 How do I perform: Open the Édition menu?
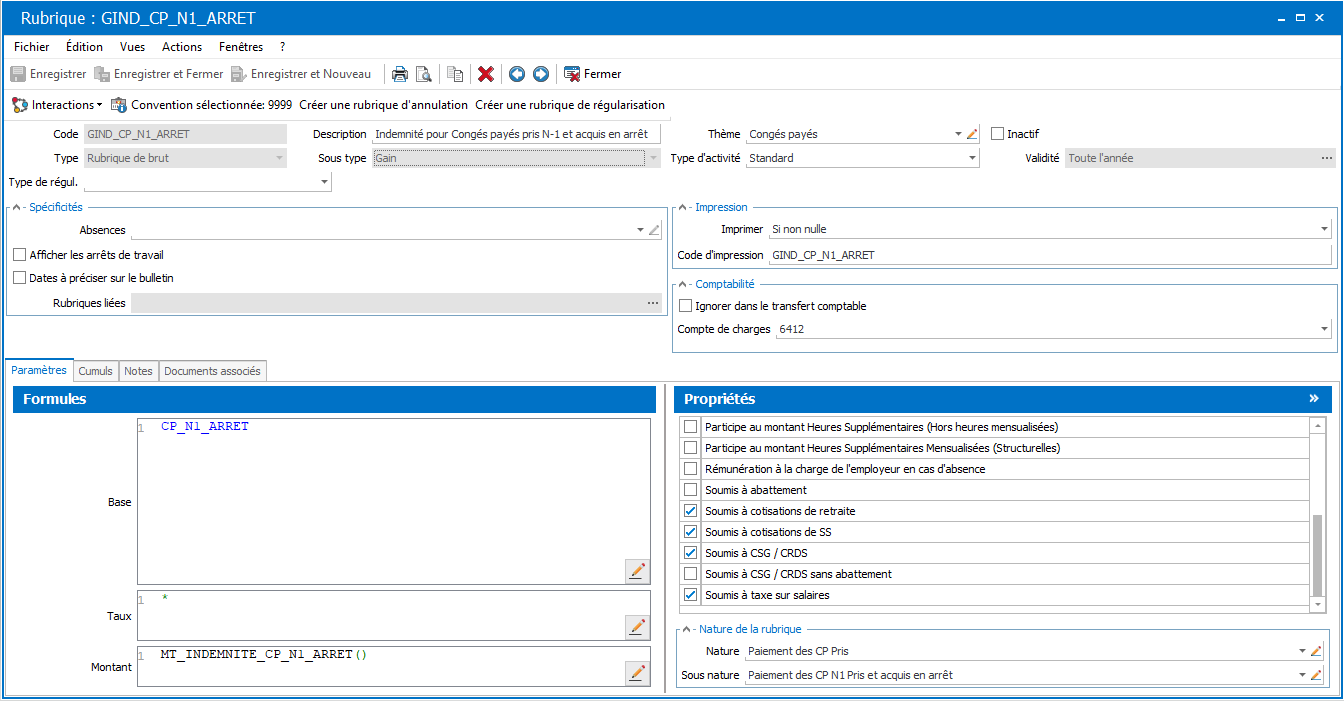point(84,47)
